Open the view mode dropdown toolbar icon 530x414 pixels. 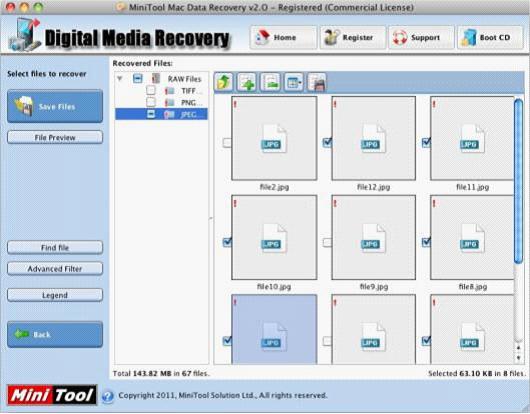pyautogui.click(x=294, y=82)
